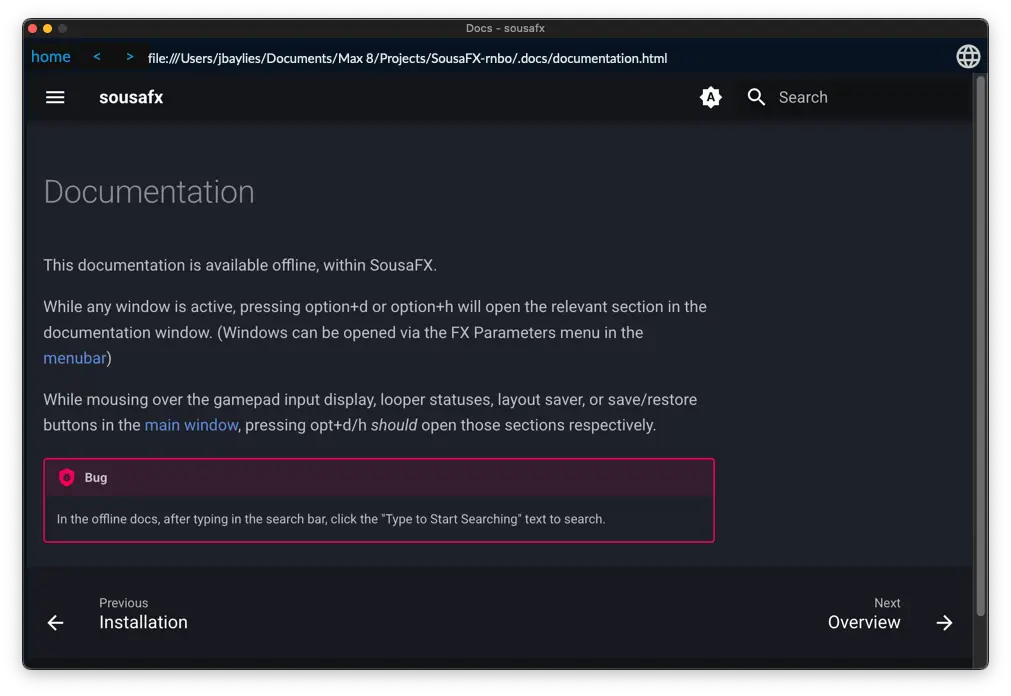The width and height of the screenshot is (1011, 696).
Task: Focus the Search input field
Action: [x=860, y=97]
